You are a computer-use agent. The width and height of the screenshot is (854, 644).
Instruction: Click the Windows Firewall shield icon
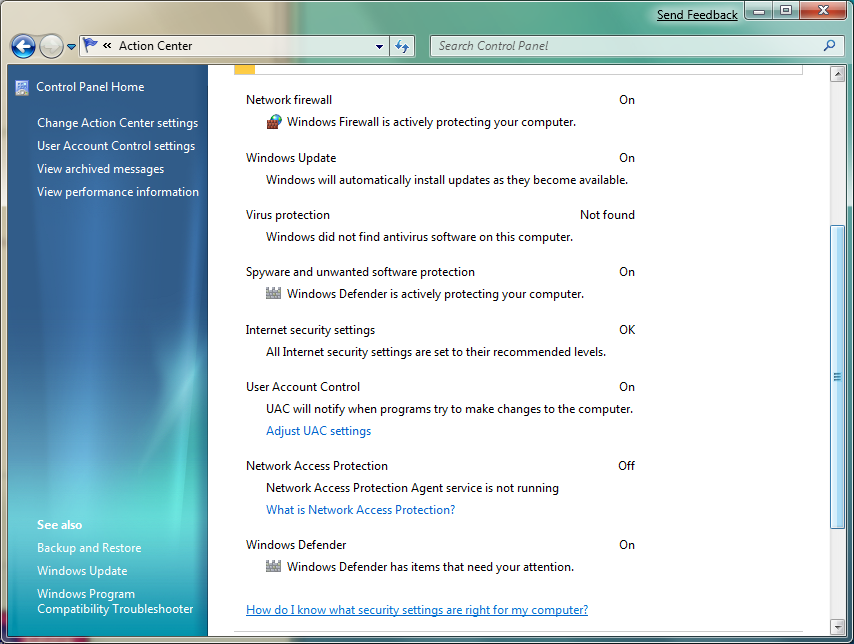point(273,121)
